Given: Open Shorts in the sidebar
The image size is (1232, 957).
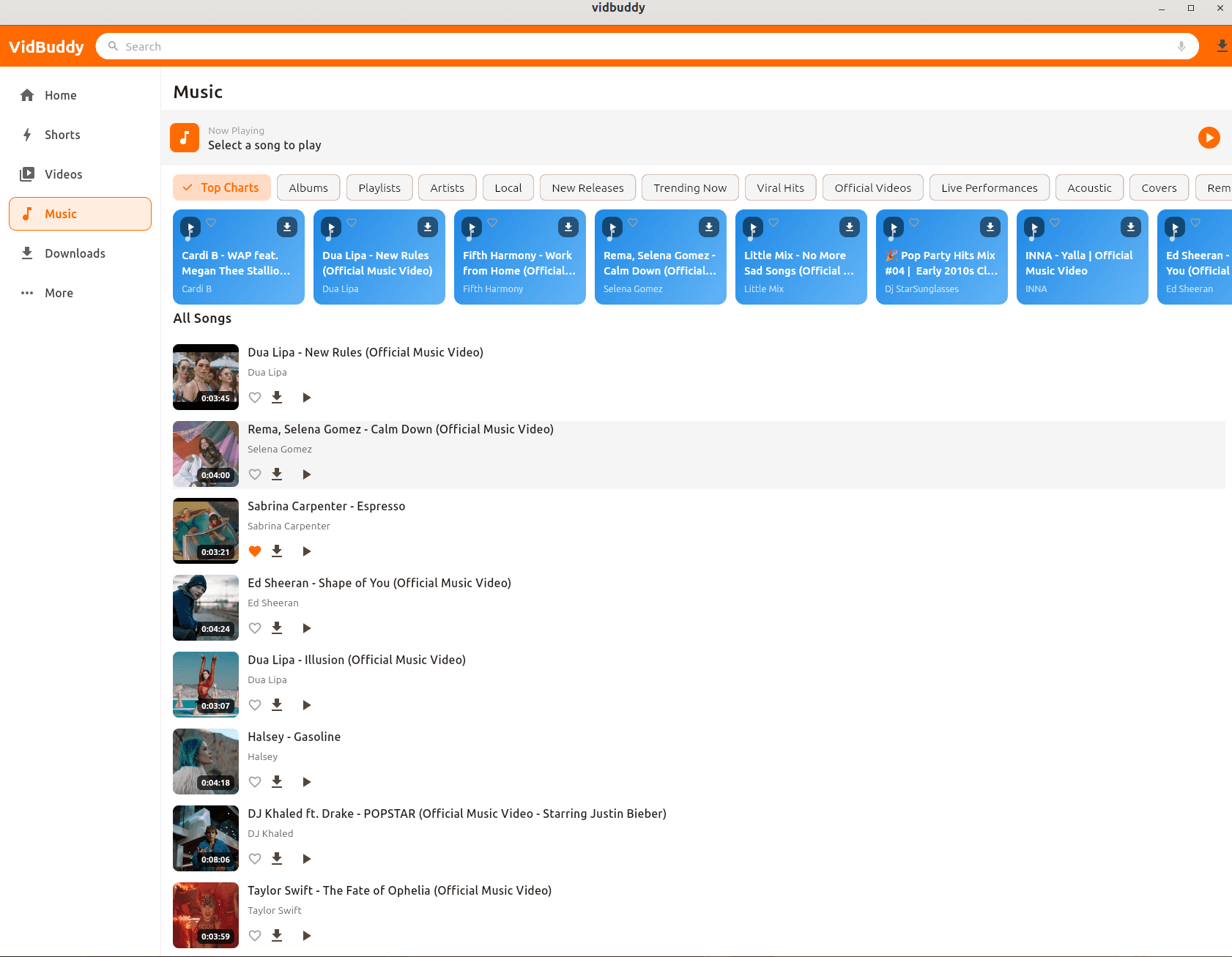Looking at the screenshot, I should click(x=81, y=135).
